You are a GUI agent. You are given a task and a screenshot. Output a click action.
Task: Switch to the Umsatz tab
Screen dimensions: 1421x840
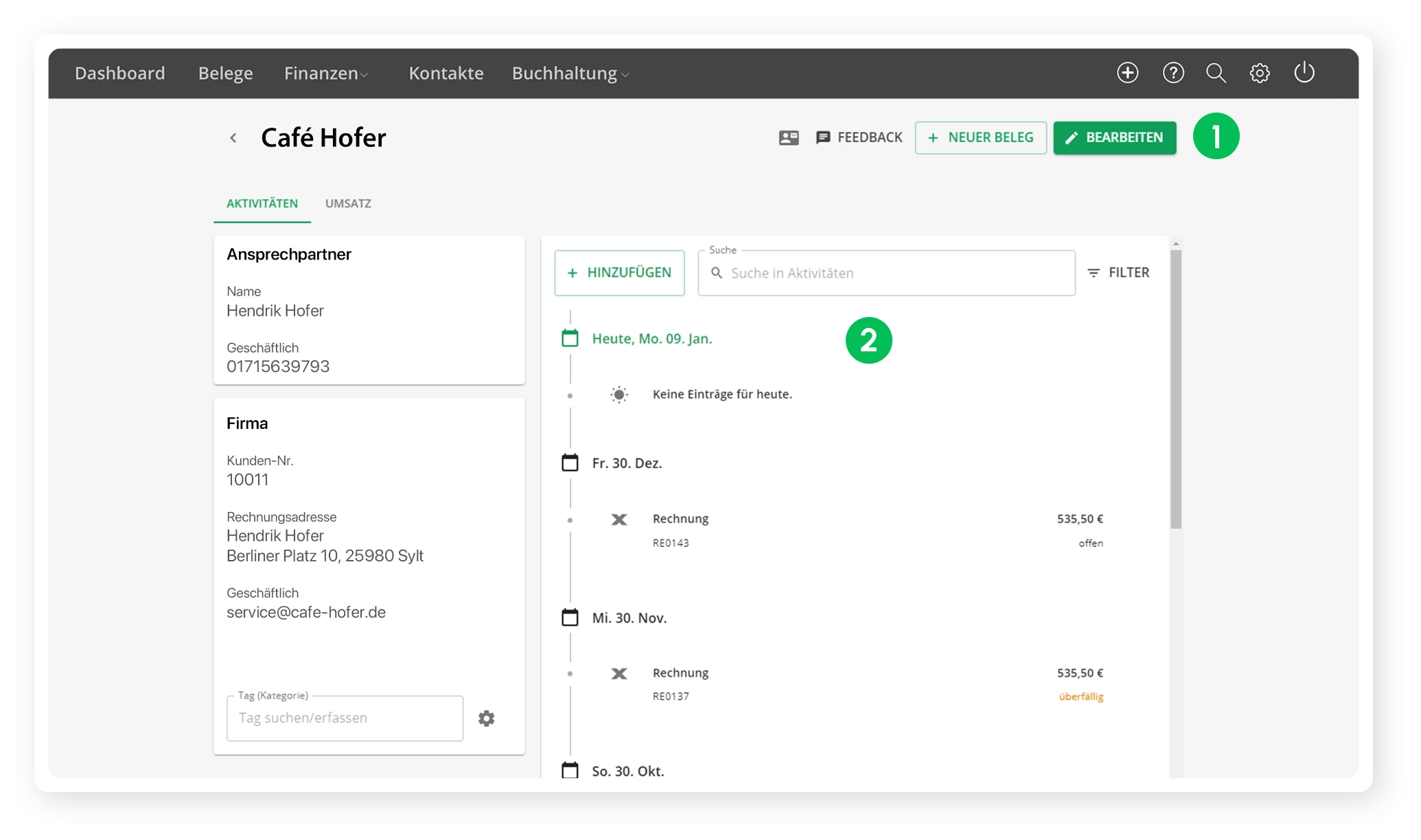coord(348,204)
